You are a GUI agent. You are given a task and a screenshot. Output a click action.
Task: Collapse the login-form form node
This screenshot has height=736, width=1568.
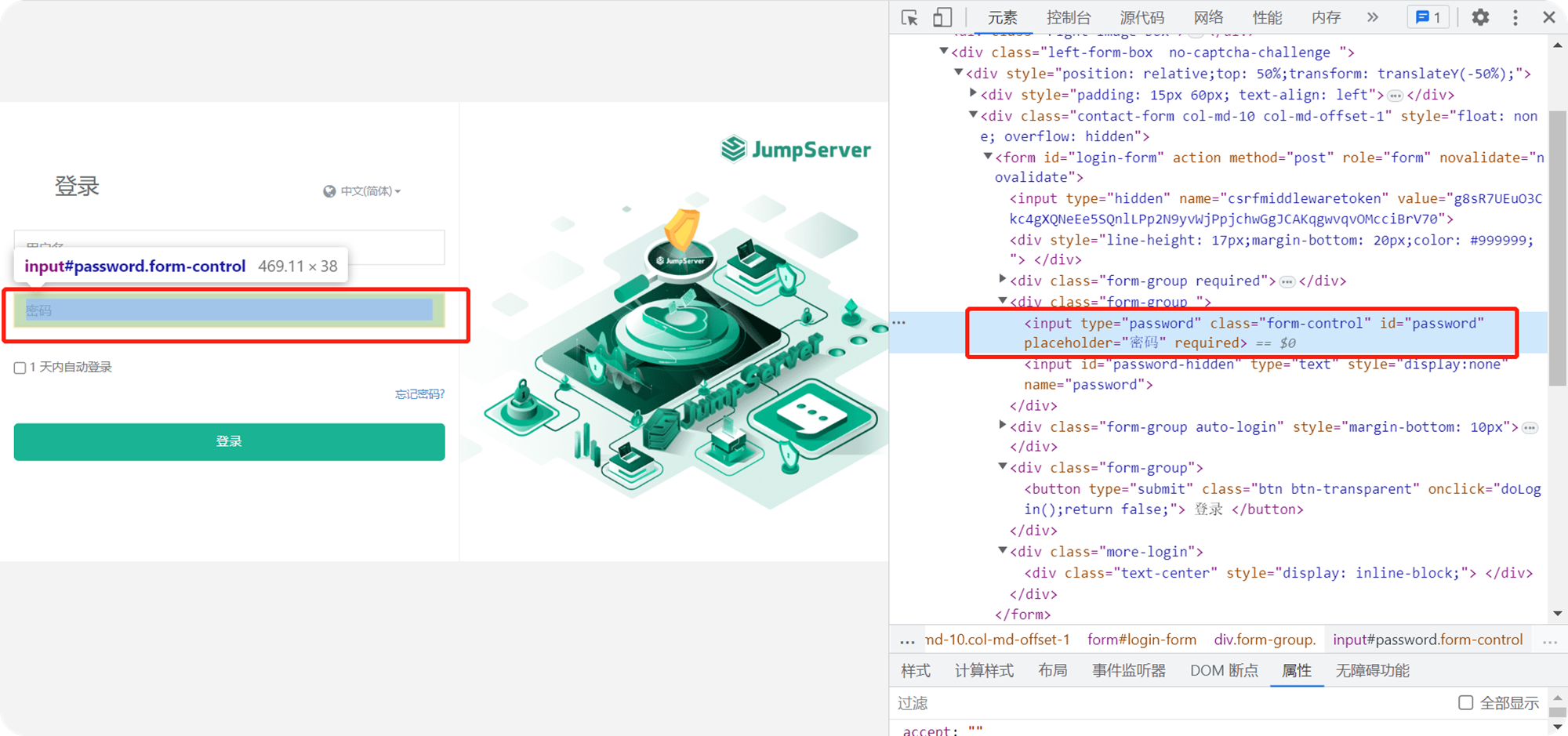[x=988, y=156]
